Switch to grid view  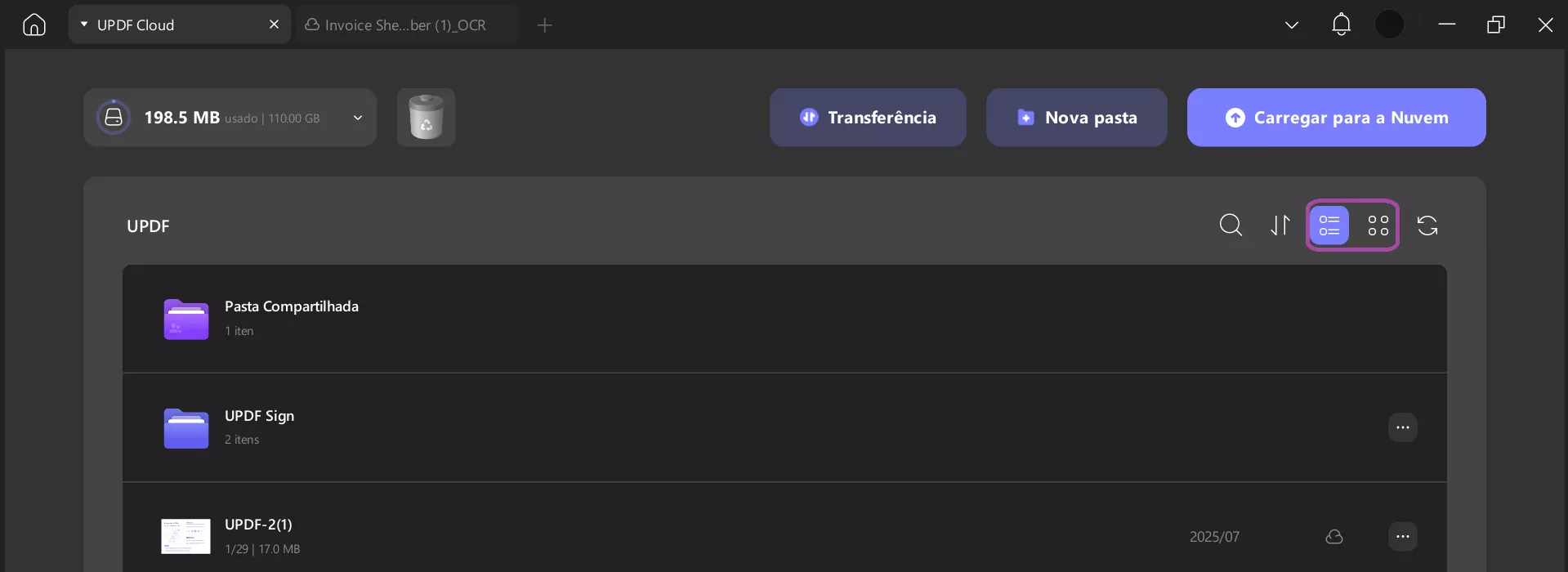1378,225
